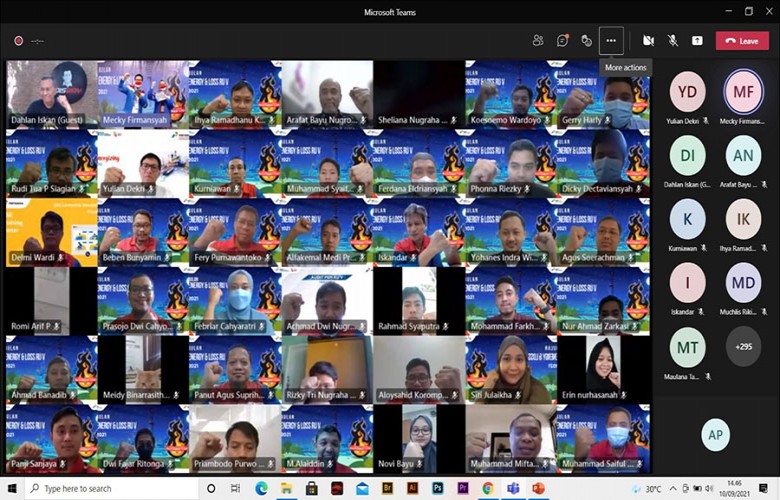Viewport: 780px width, 500px height.
Task: Launch Adobe Illustrator from the taskbar
Action: point(412,489)
